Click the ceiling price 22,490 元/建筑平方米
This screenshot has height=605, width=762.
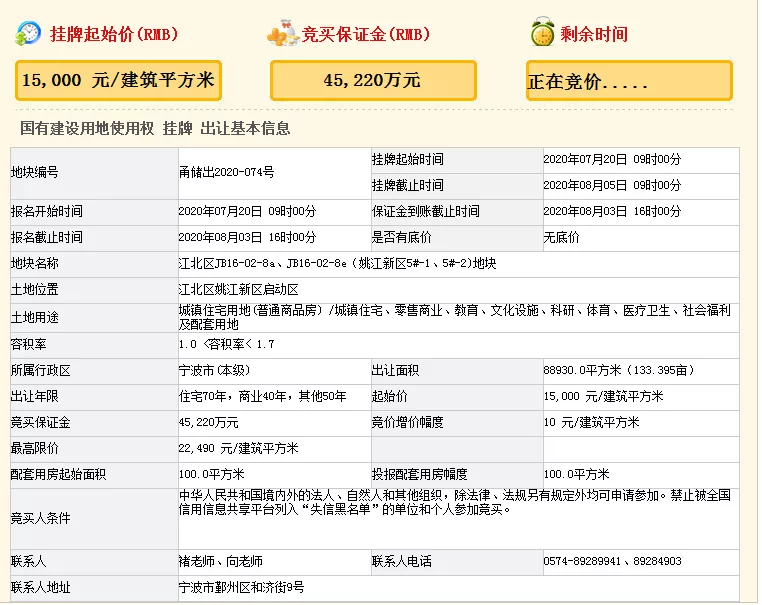(x=239, y=449)
